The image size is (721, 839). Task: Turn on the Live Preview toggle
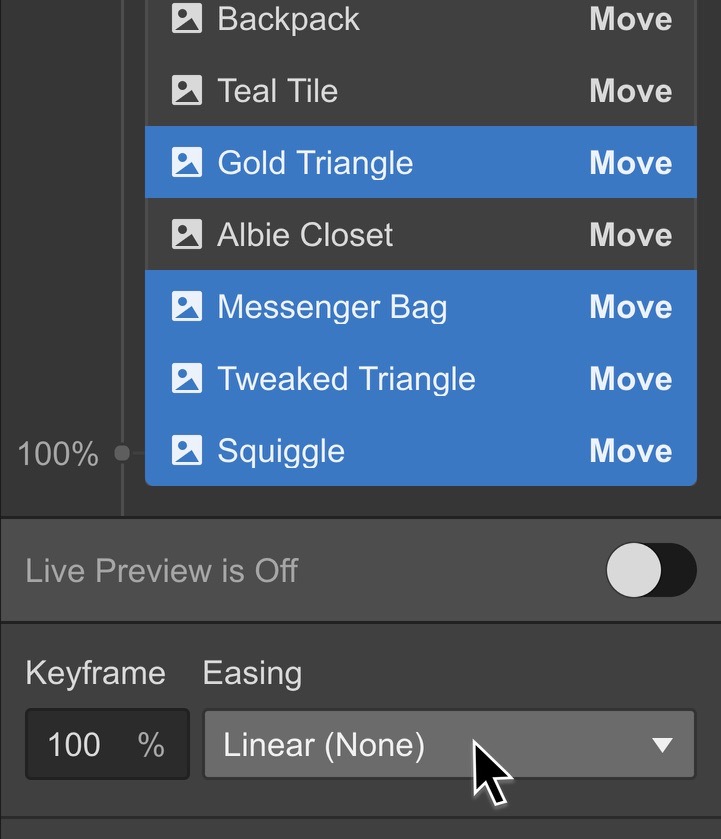[651, 570]
